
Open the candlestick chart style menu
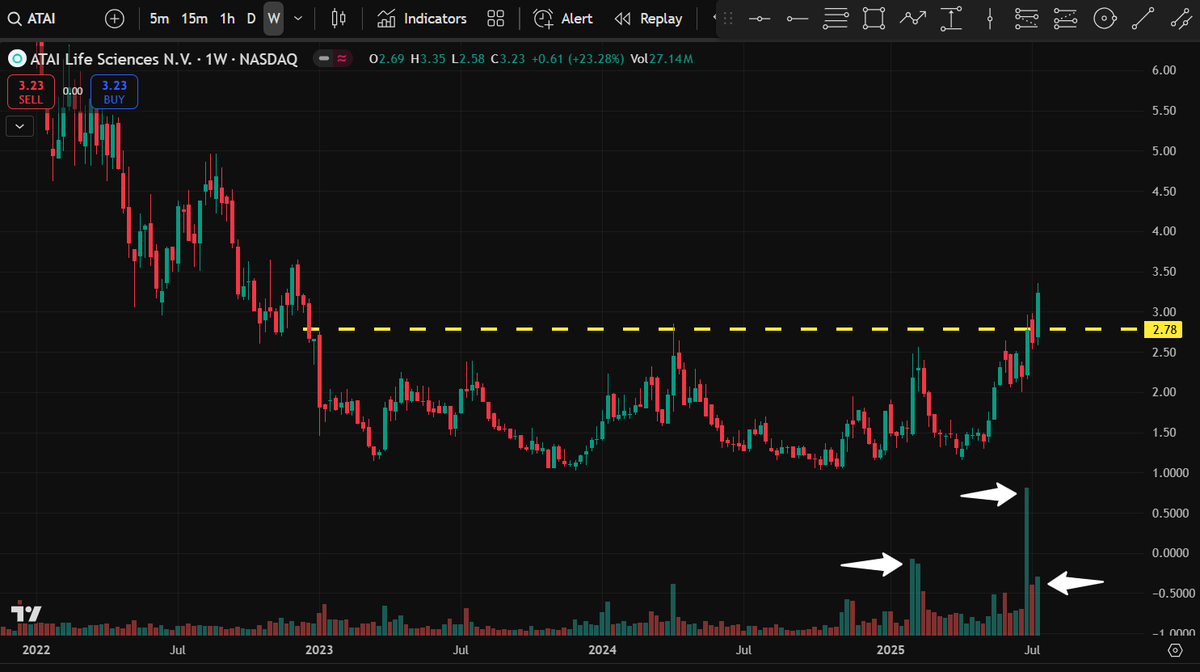339,18
